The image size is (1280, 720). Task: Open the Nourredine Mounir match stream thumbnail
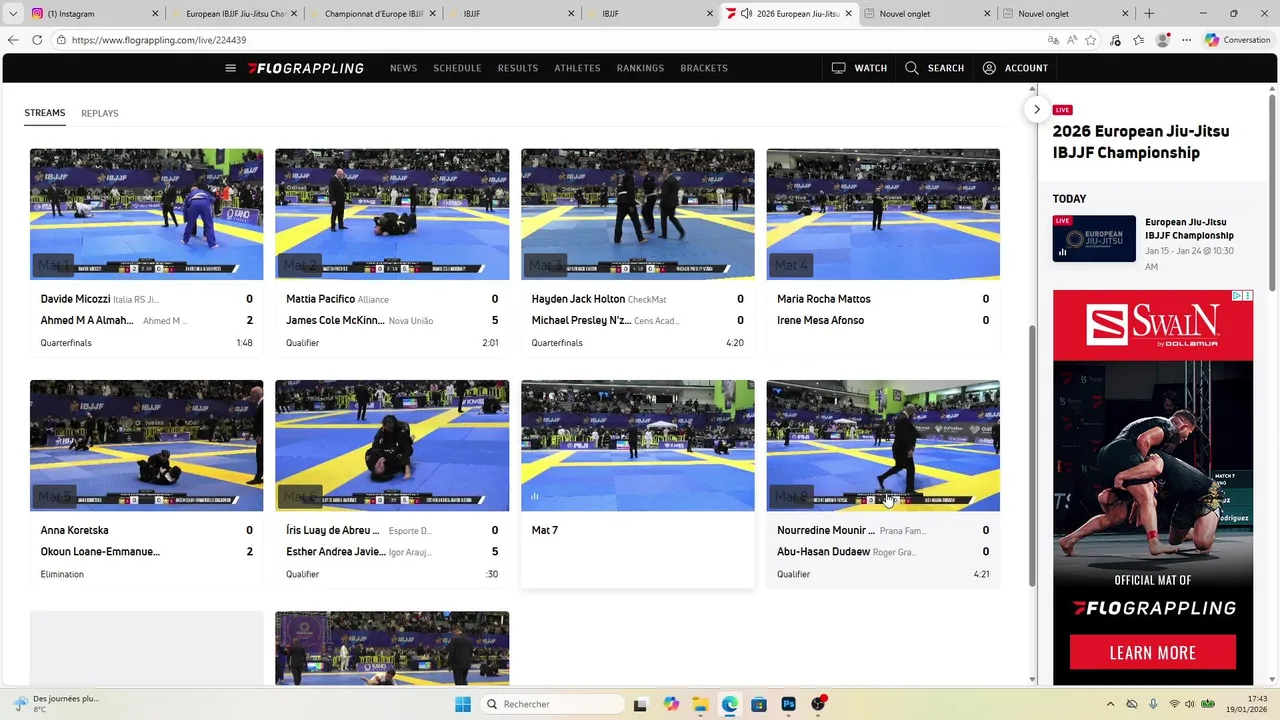(883, 445)
